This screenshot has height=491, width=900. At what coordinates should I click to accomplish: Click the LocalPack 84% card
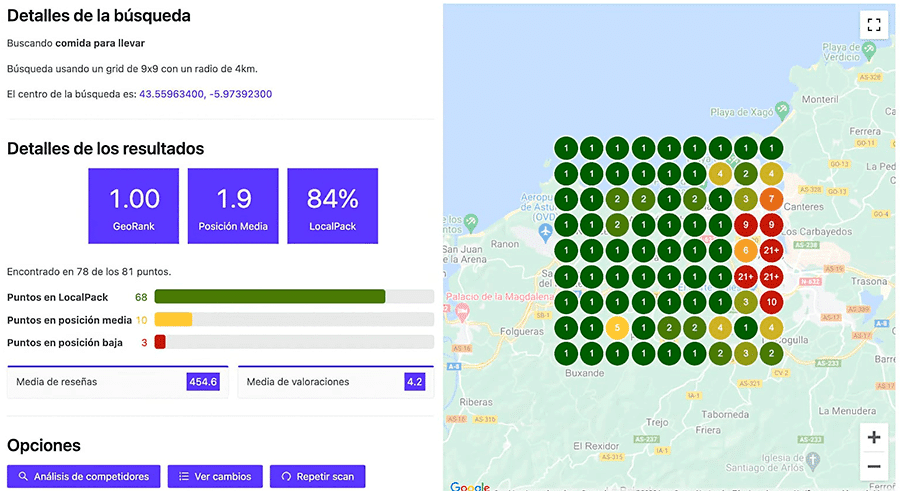pos(332,206)
